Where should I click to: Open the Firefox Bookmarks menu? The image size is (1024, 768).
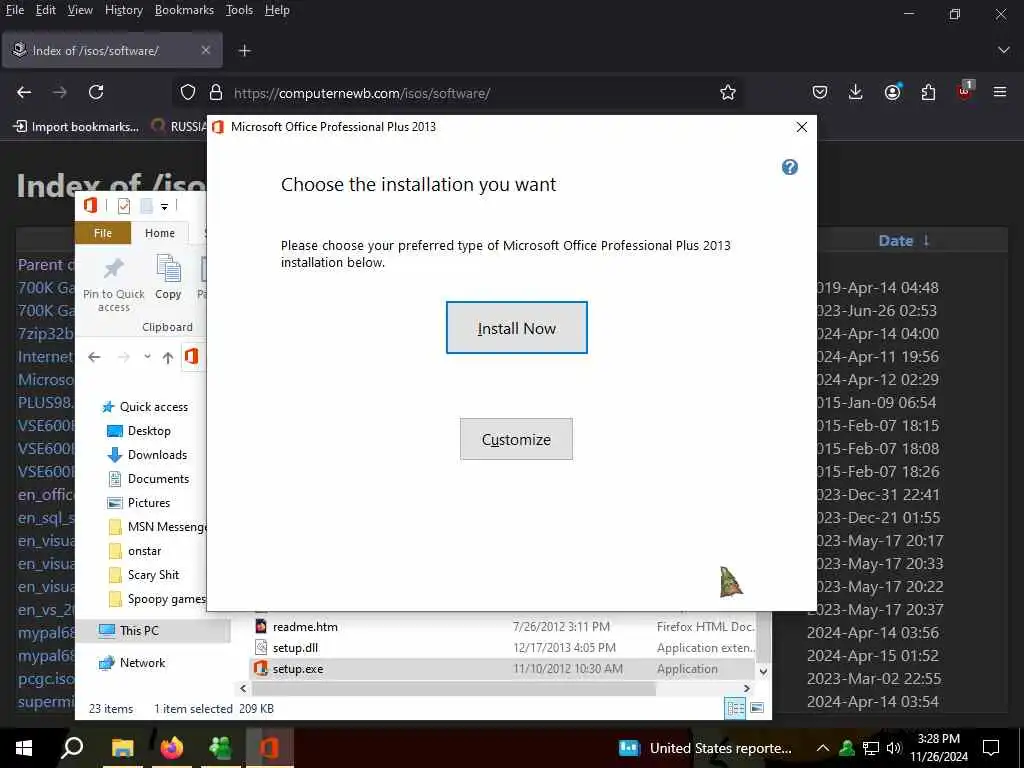coord(184,10)
